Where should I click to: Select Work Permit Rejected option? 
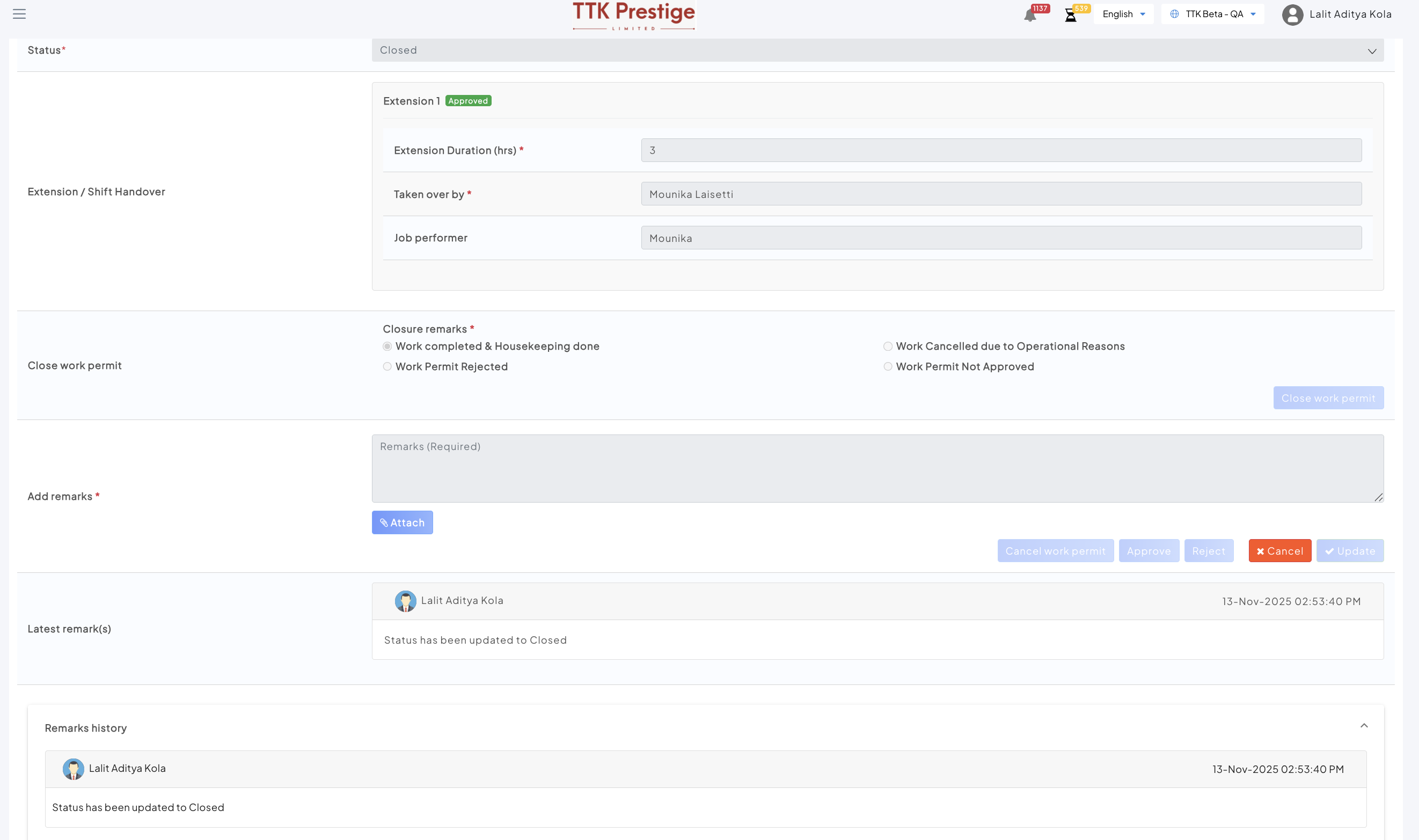(x=387, y=367)
